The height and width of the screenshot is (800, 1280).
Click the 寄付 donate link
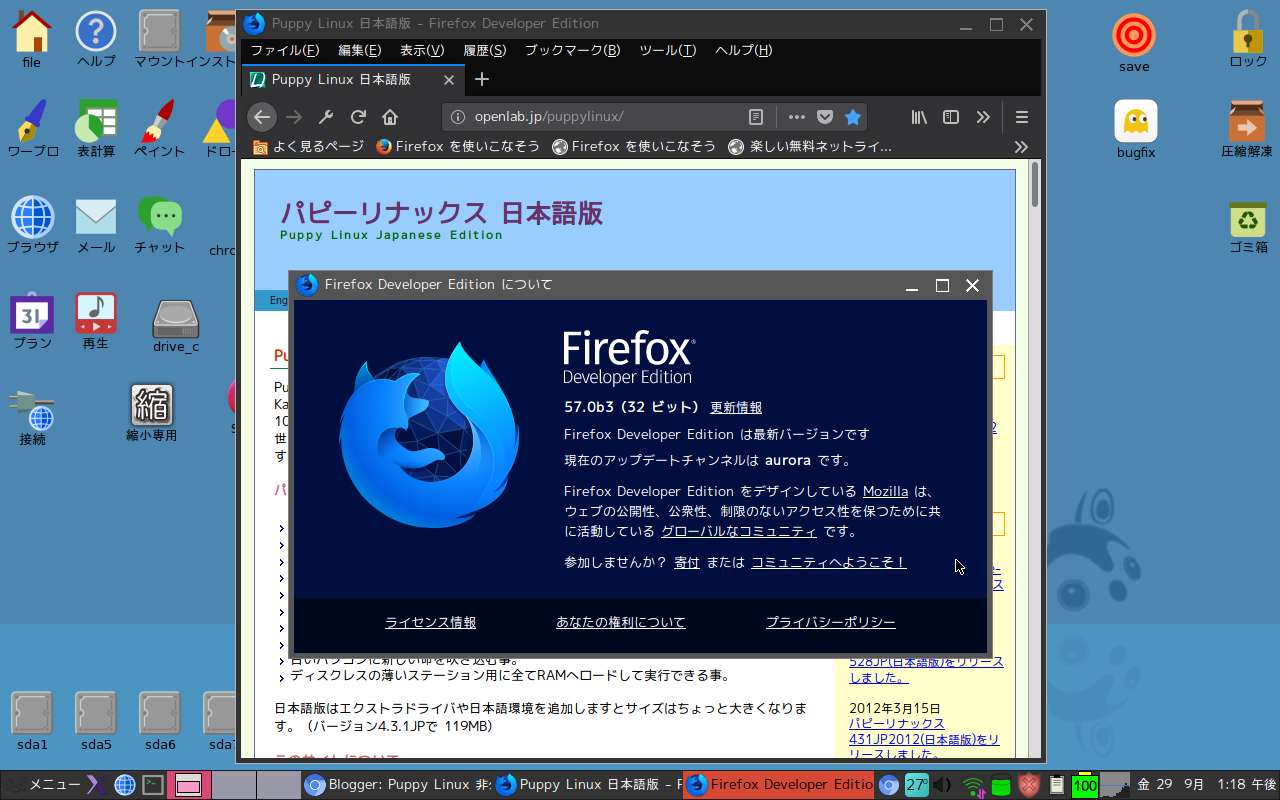coord(687,562)
